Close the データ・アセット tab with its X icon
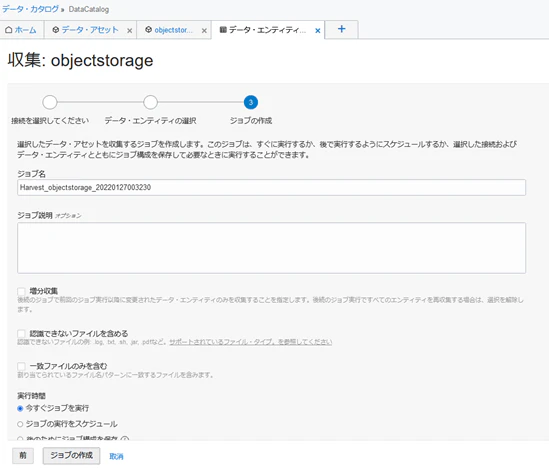 130,31
